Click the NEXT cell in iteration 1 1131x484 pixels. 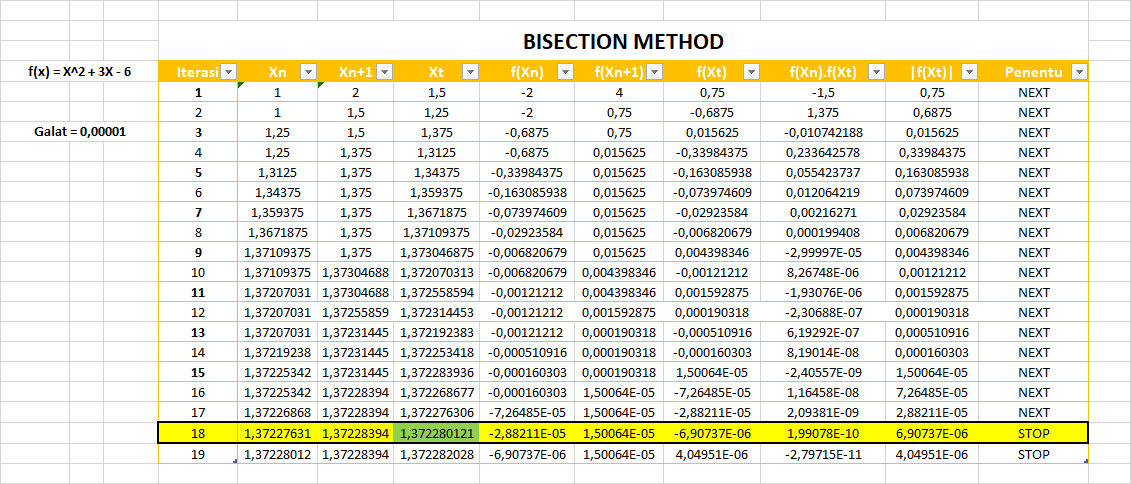click(x=1033, y=92)
